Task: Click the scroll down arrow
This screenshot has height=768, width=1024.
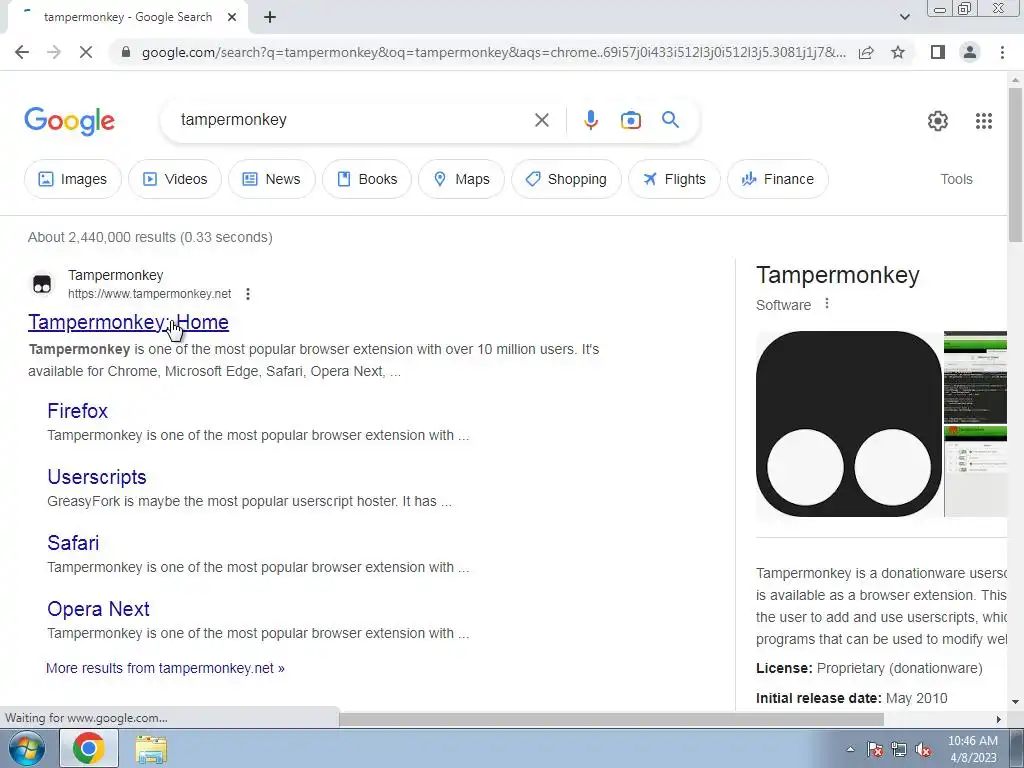Action: (x=1015, y=702)
